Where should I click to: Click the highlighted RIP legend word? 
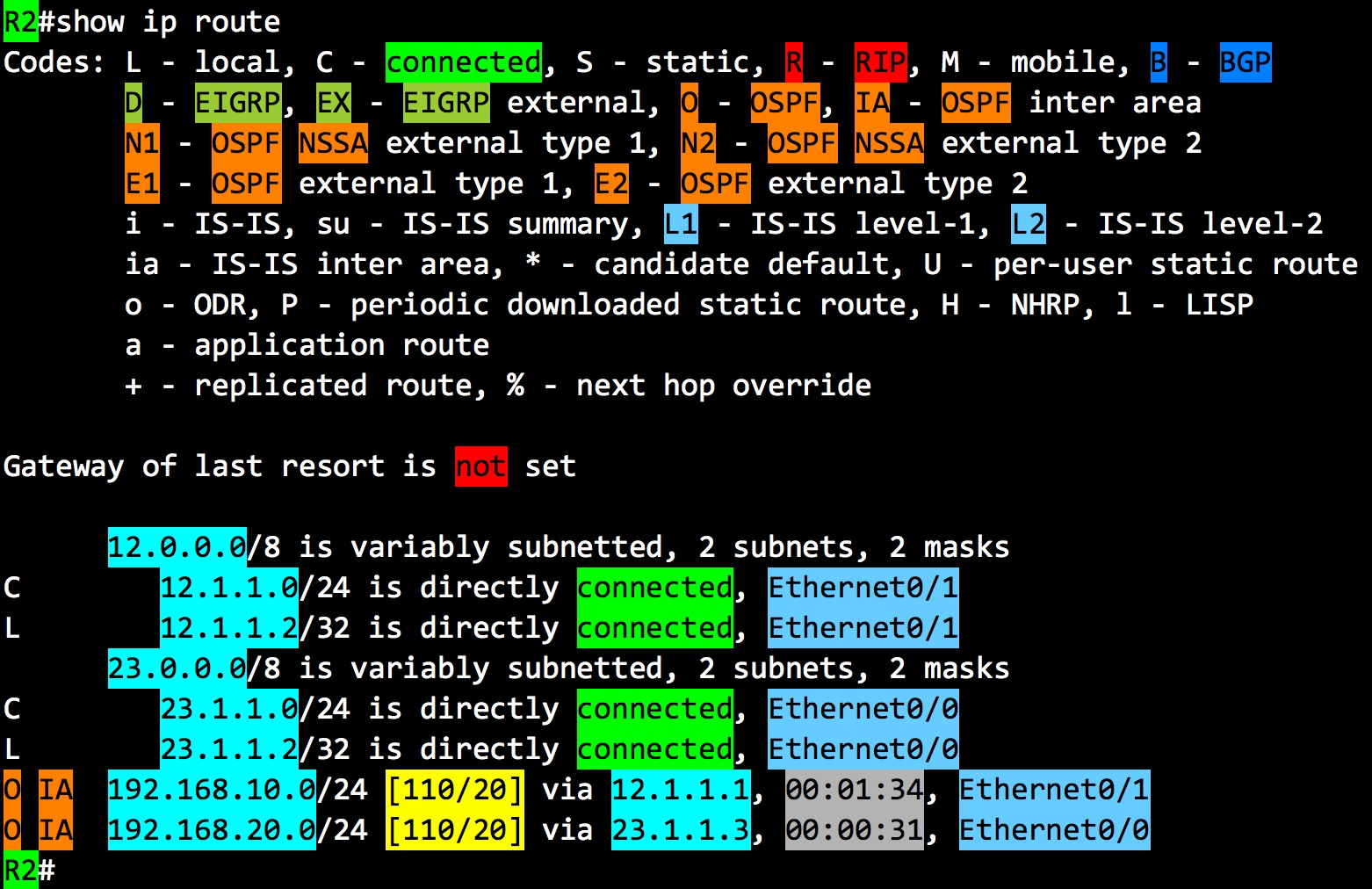pyautogui.click(x=880, y=62)
